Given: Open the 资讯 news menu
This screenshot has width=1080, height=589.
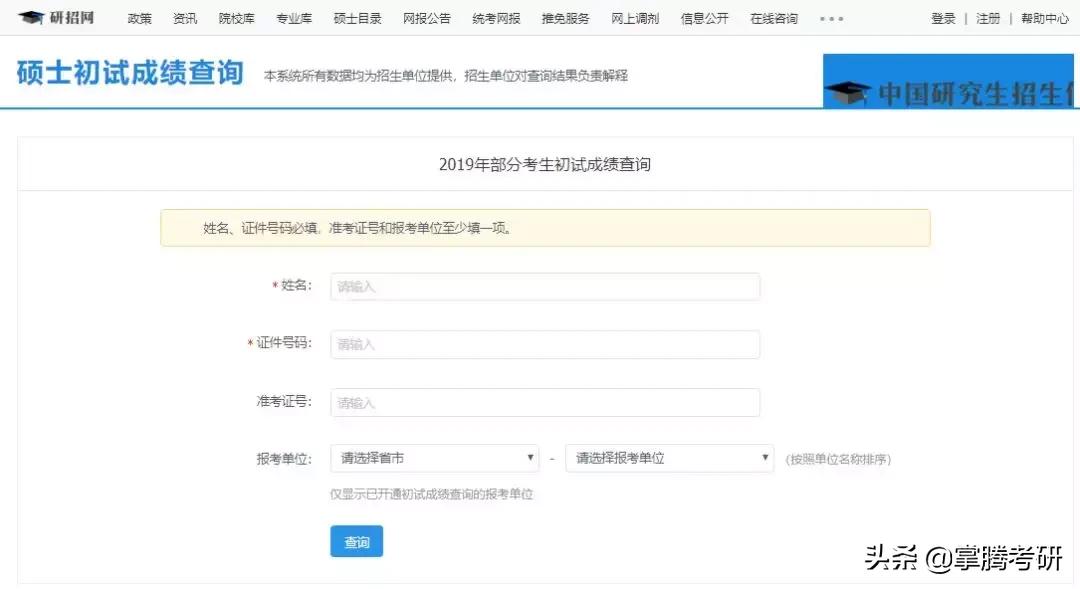Looking at the screenshot, I should (185, 17).
